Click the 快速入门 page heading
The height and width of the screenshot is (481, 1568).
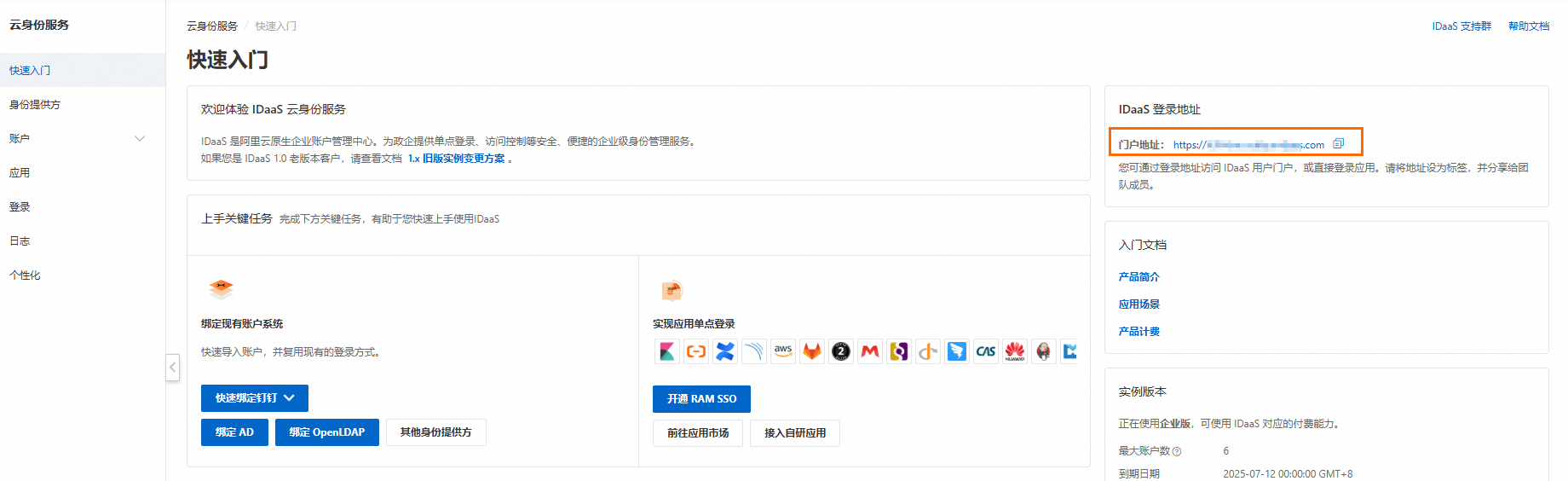click(x=228, y=60)
